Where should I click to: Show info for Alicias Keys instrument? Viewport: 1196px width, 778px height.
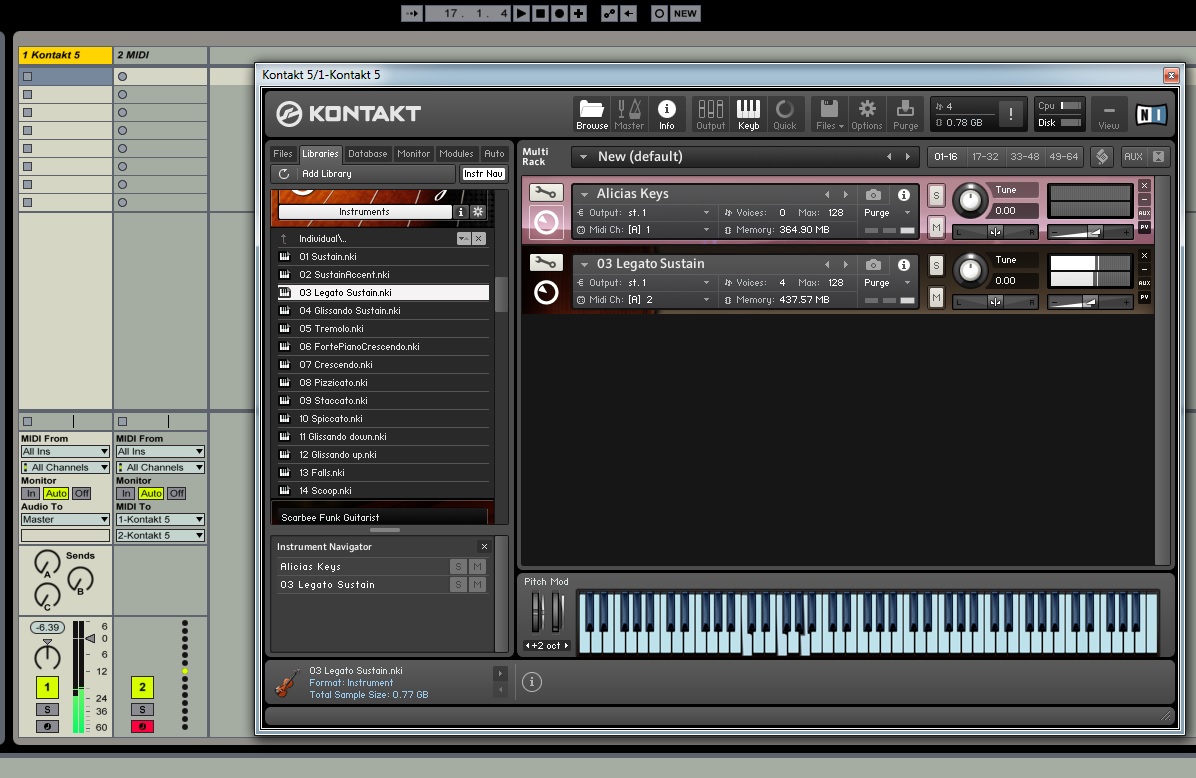[x=904, y=194]
